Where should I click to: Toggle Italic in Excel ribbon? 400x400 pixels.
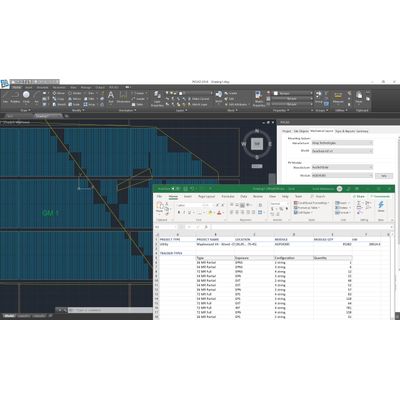tap(184, 212)
